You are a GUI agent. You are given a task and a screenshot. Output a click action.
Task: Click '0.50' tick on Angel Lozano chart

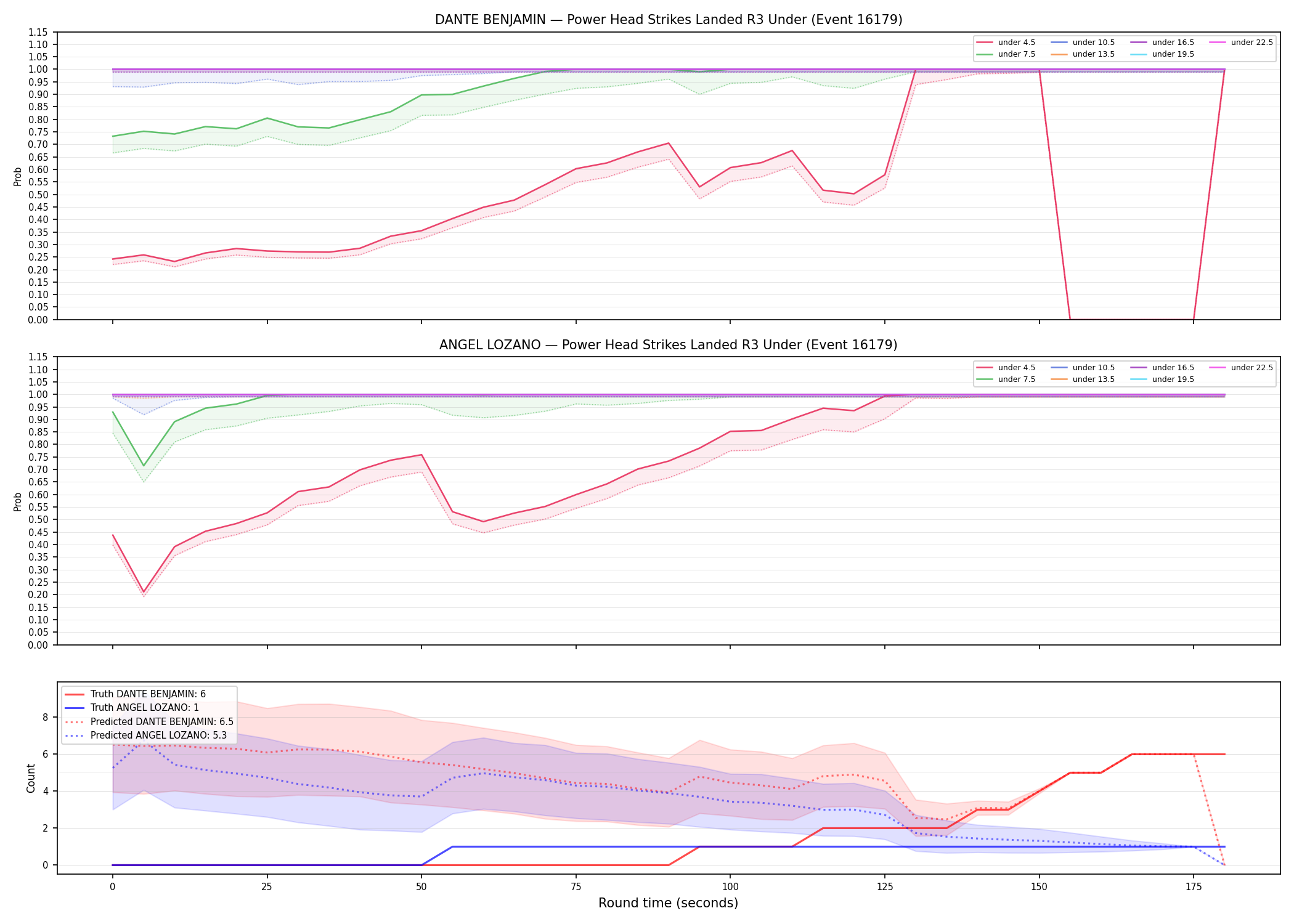pos(38,520)
